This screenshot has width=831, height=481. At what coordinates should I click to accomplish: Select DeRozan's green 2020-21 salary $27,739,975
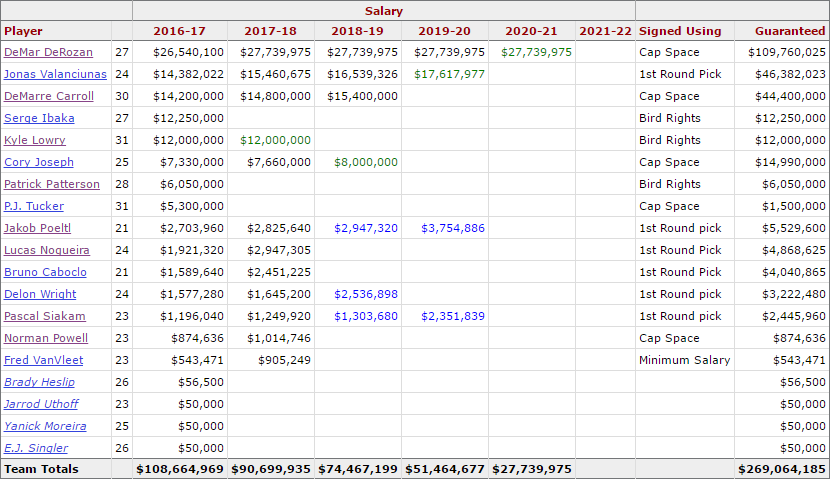click(x=536, y=52)
